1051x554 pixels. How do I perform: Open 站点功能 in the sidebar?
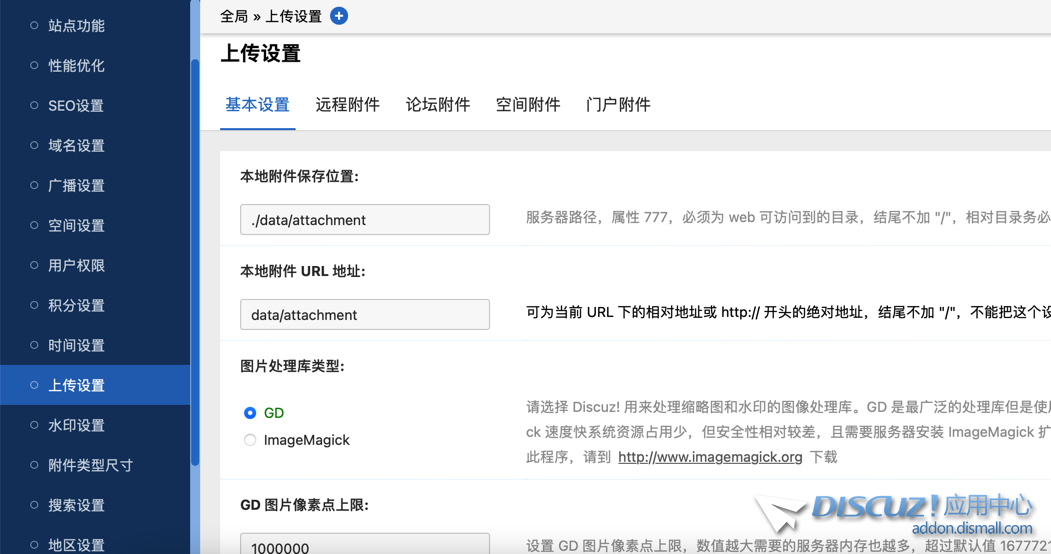tap(76, 26)
